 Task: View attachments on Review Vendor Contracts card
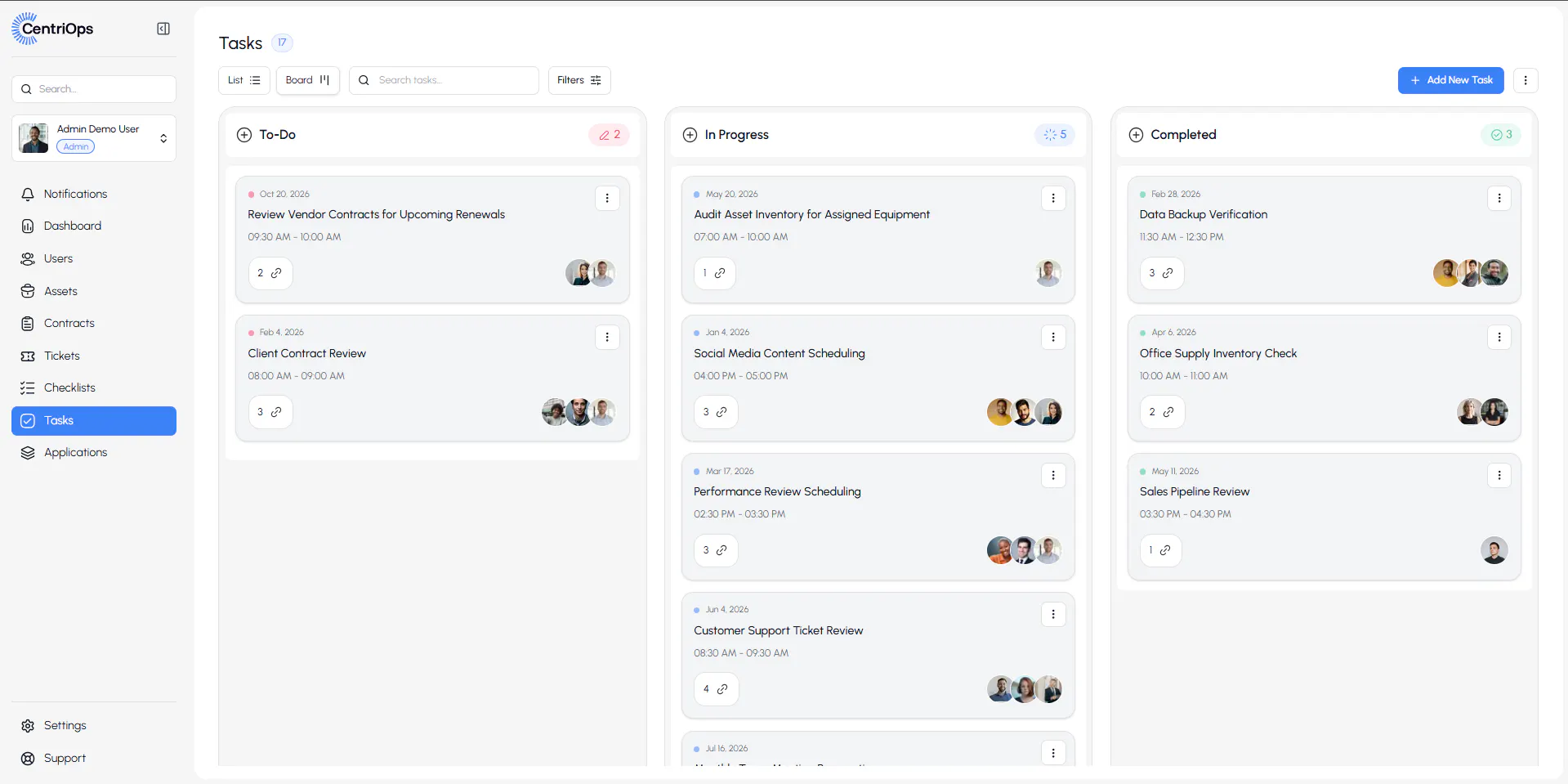[x=270, y=273]
